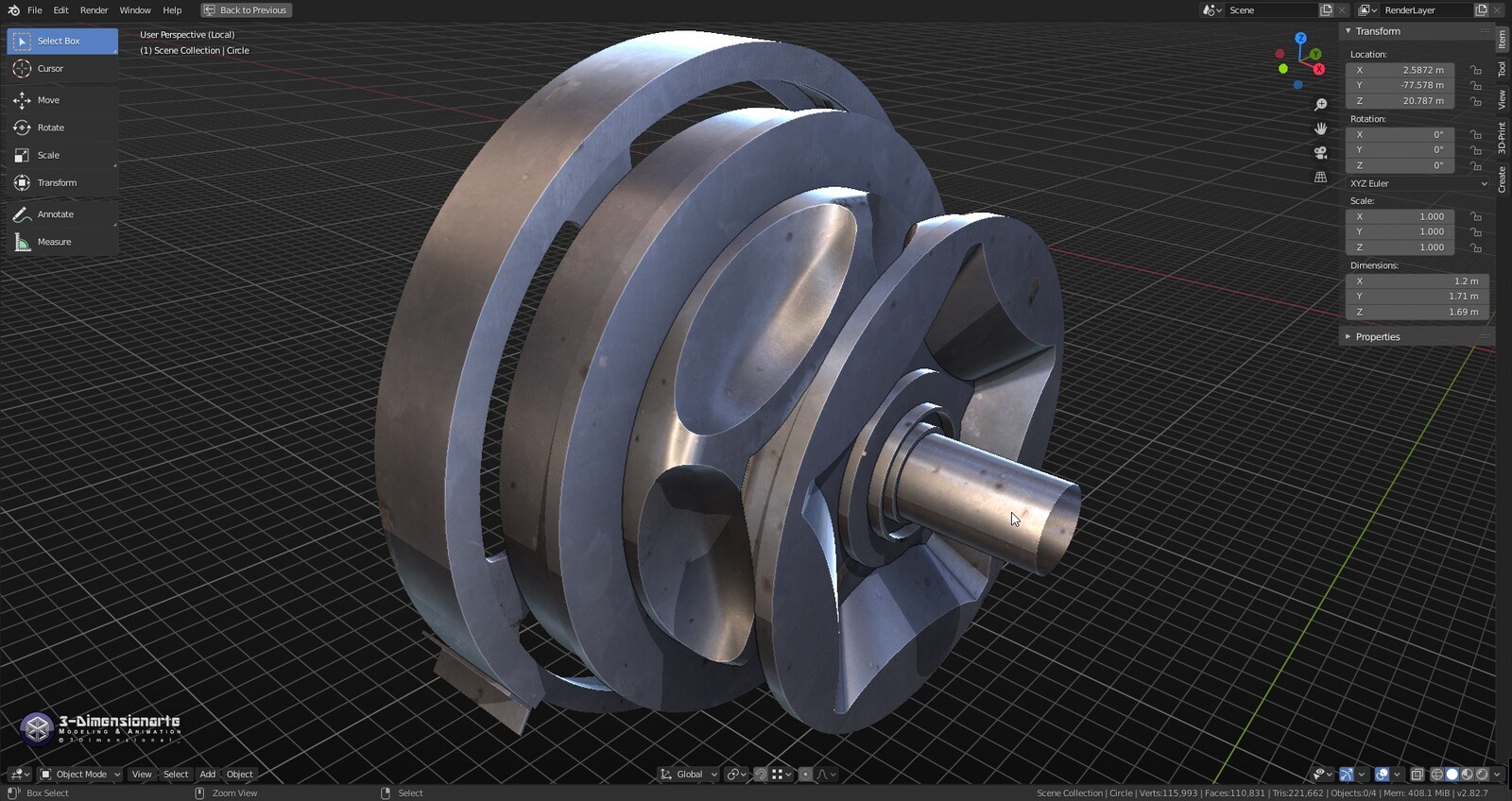Open the viewport Select menu

(x=176, y=774)
